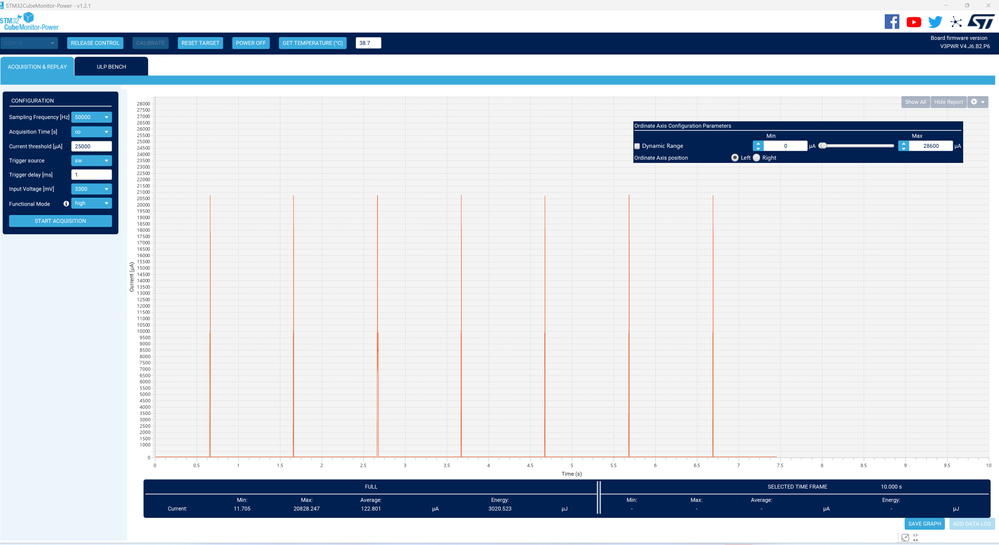Click the Trigger delay input field

91,175
